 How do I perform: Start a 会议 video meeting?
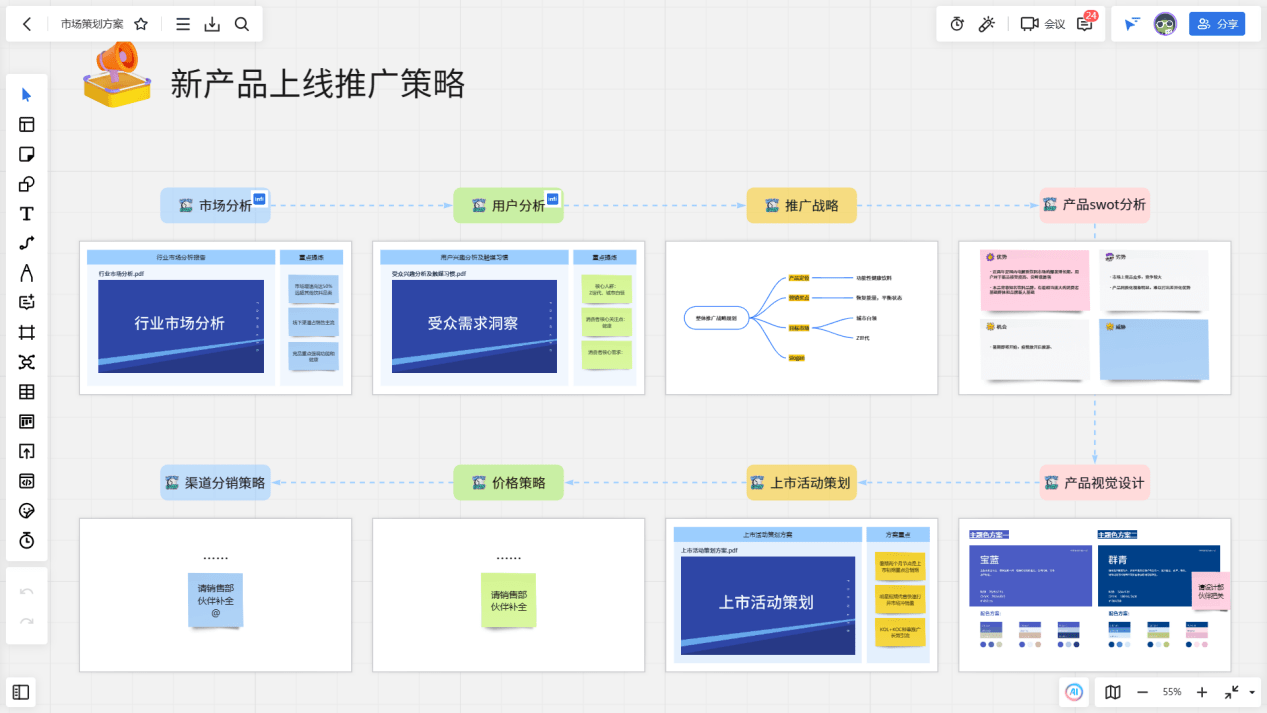click(x=1042, y=24)
